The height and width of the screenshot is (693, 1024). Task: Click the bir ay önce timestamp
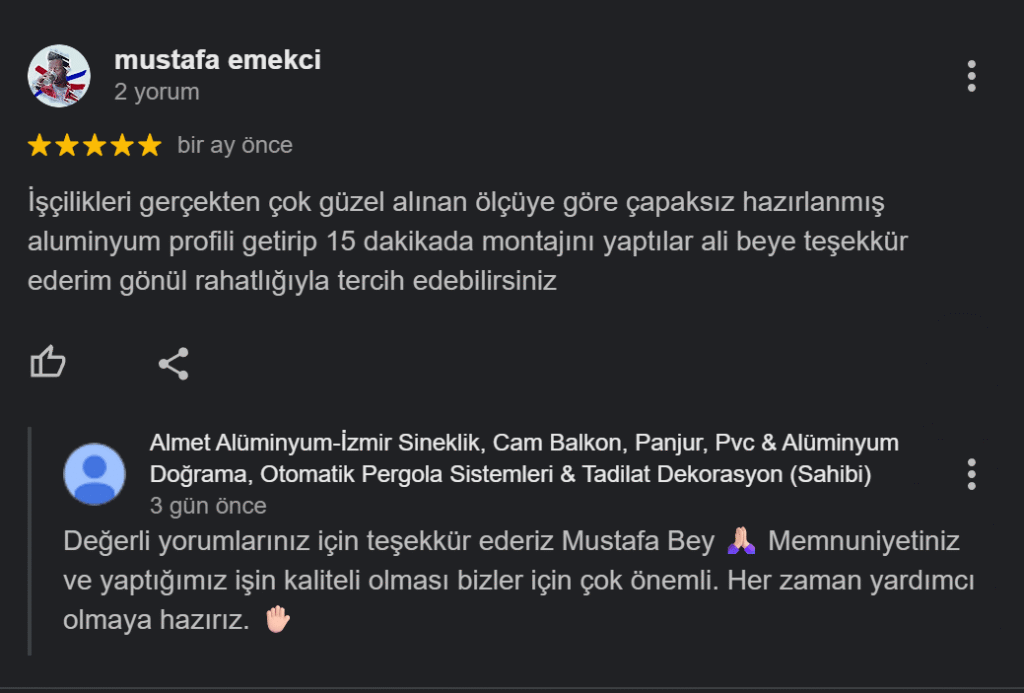pos(235,144)
